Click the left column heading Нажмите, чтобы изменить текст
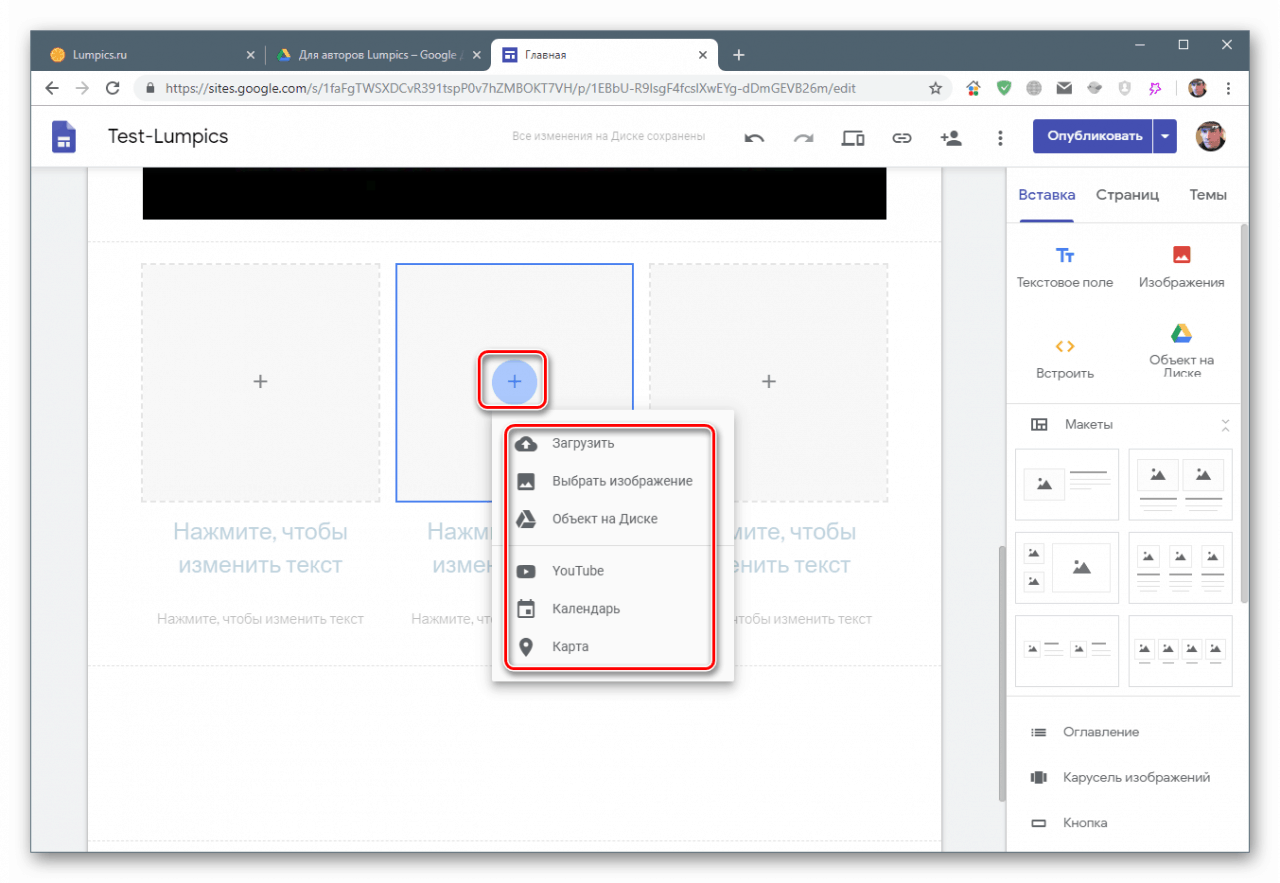 260,548
